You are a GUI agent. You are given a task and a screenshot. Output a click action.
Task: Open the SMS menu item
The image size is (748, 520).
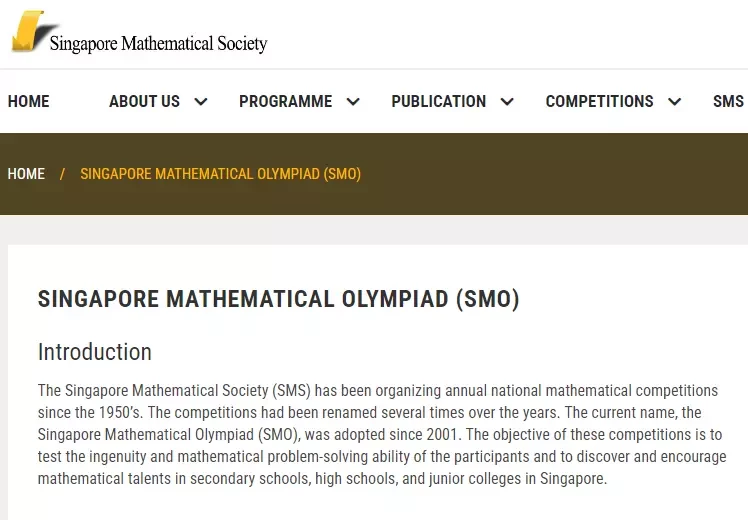(728, 101)
